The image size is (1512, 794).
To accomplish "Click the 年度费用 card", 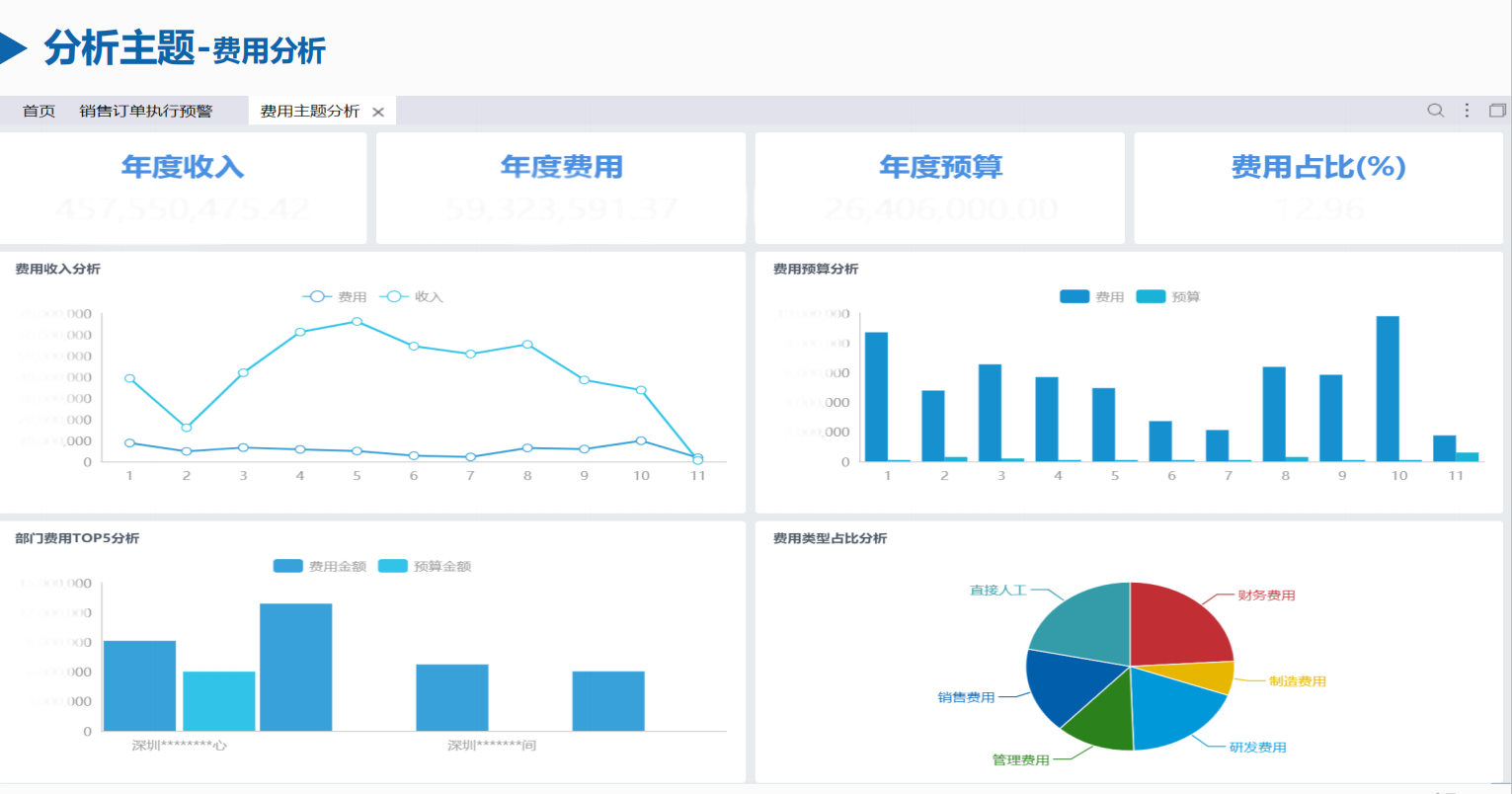I will (x=561, y=188).
